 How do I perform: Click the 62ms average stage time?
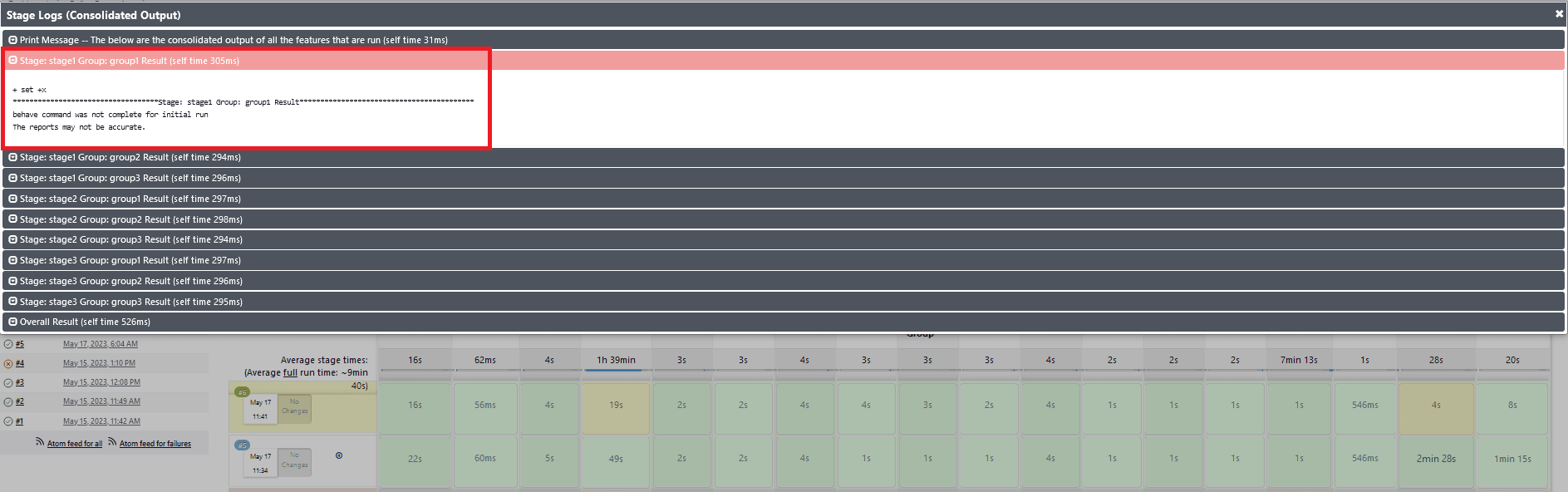click(485, 360)
